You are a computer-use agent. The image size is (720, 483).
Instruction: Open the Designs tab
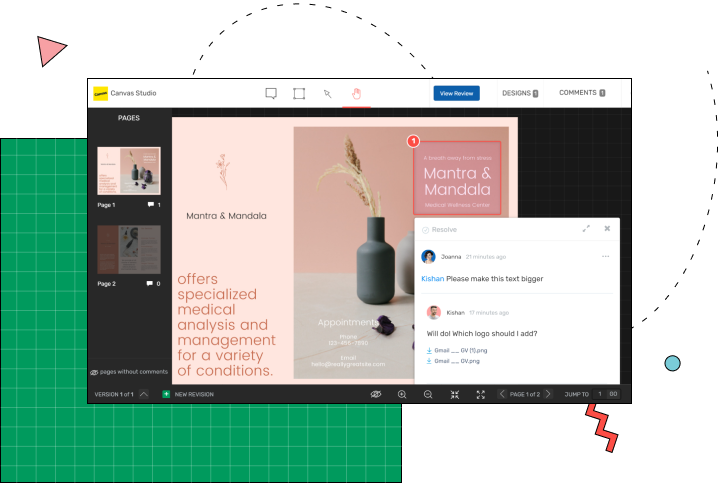tap(519, 93)
